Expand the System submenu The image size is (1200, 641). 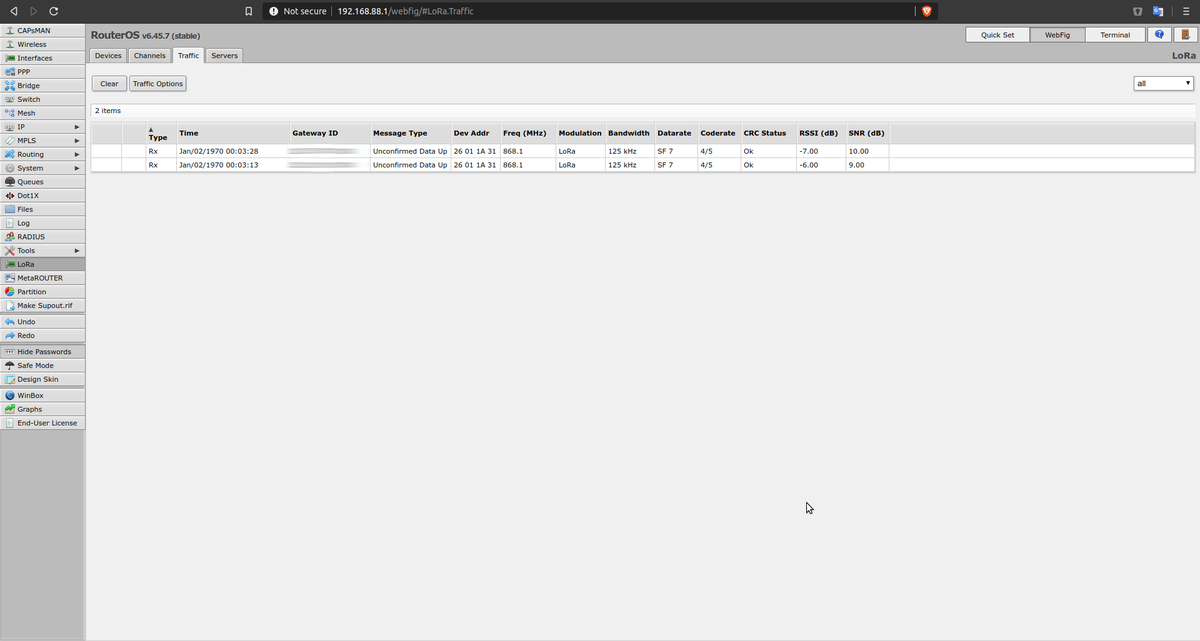43,168
